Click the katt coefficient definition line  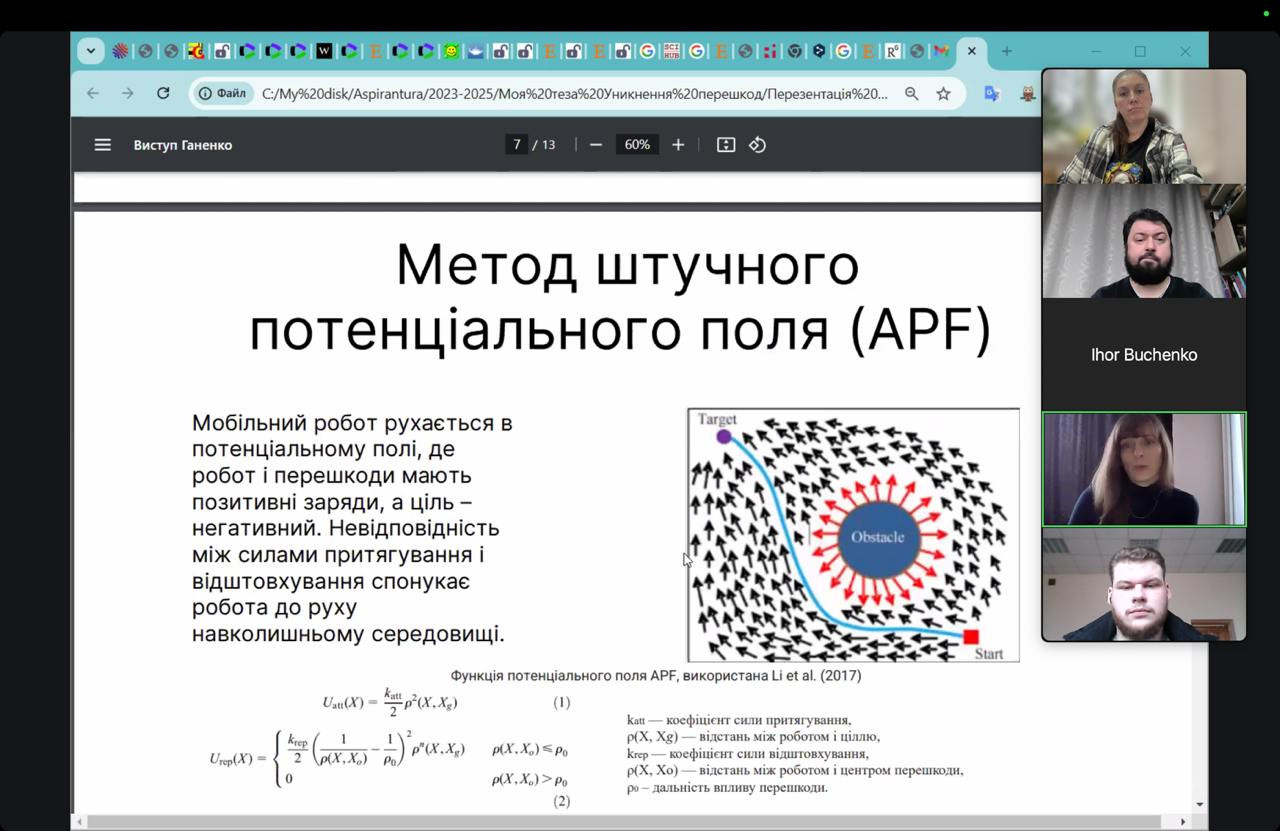[x=739, y=720]
